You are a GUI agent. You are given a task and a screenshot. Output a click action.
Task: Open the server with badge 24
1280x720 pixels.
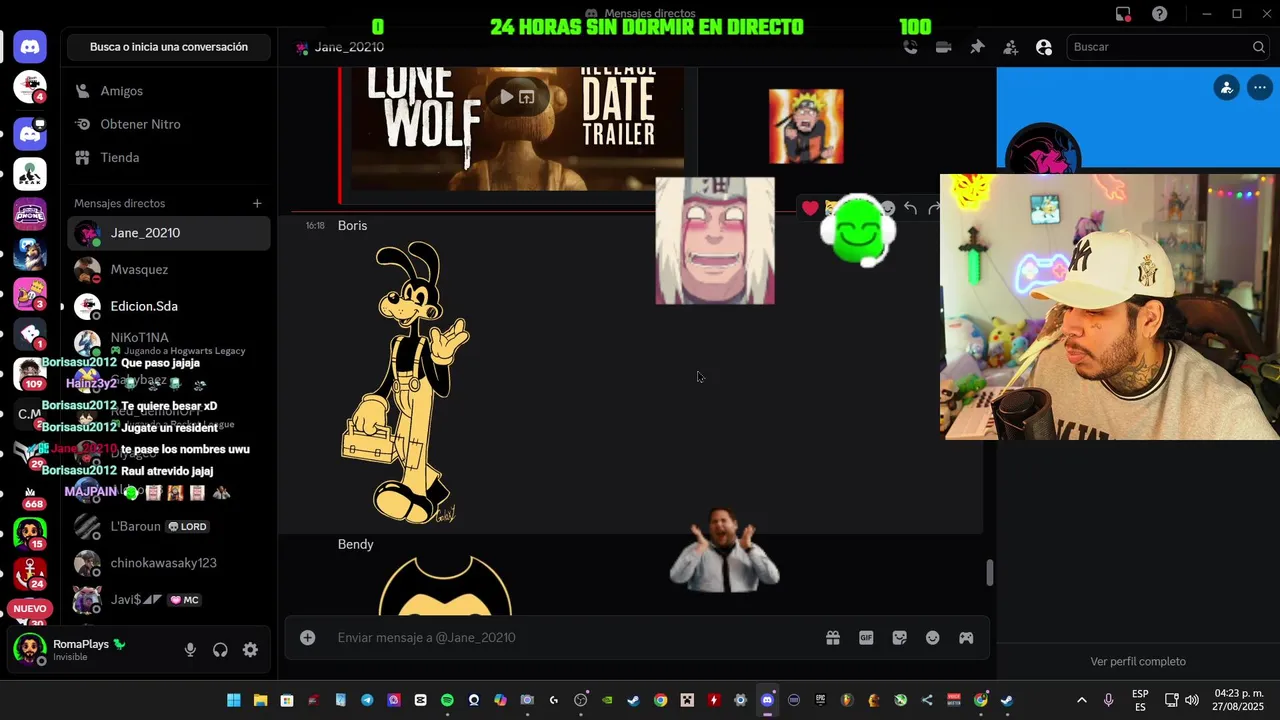click(30, 573)
